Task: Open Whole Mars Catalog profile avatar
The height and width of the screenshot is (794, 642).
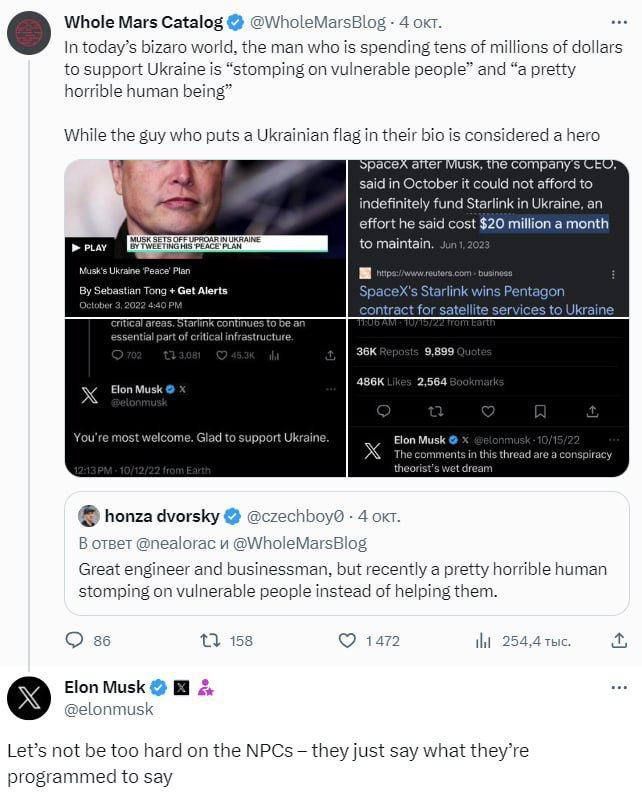Action: click(x=29, y=32)
